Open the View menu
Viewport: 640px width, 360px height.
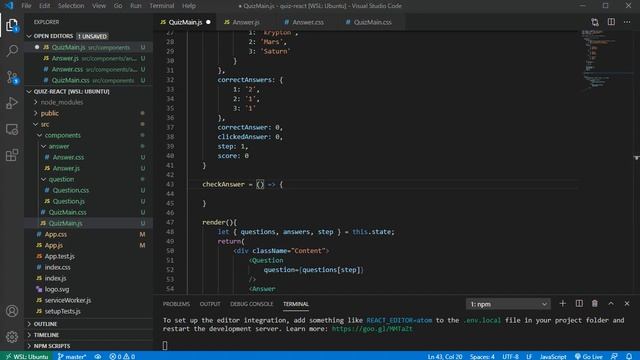pyautogui.click(x=99, y=6)
